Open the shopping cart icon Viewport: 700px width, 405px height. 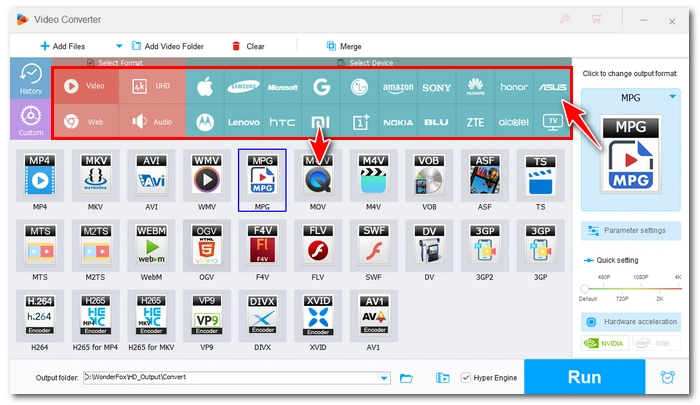(596, 19)
